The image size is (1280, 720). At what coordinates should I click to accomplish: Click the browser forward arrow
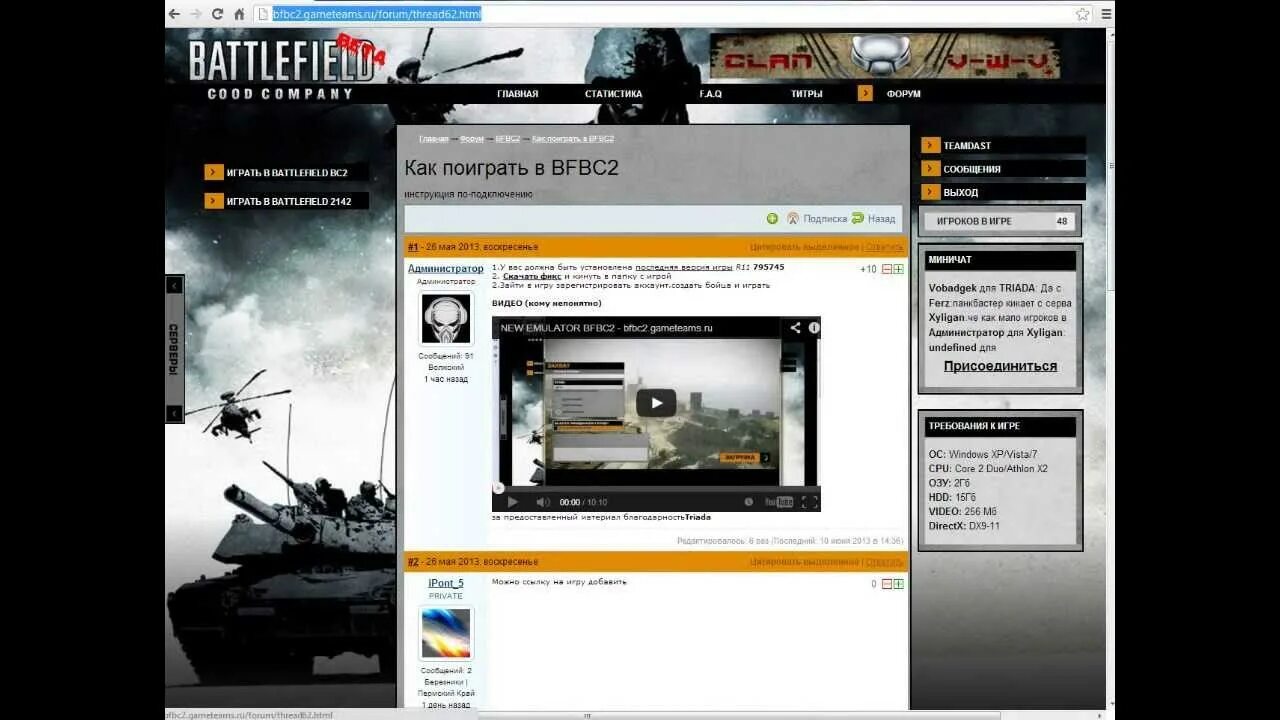click(x=196, y=14)
